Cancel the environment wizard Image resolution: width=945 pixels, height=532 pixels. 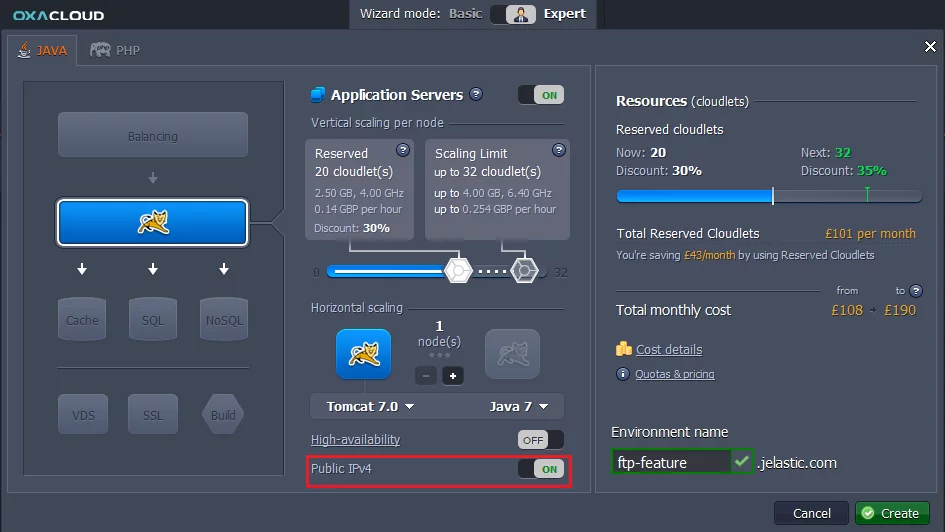811,513
